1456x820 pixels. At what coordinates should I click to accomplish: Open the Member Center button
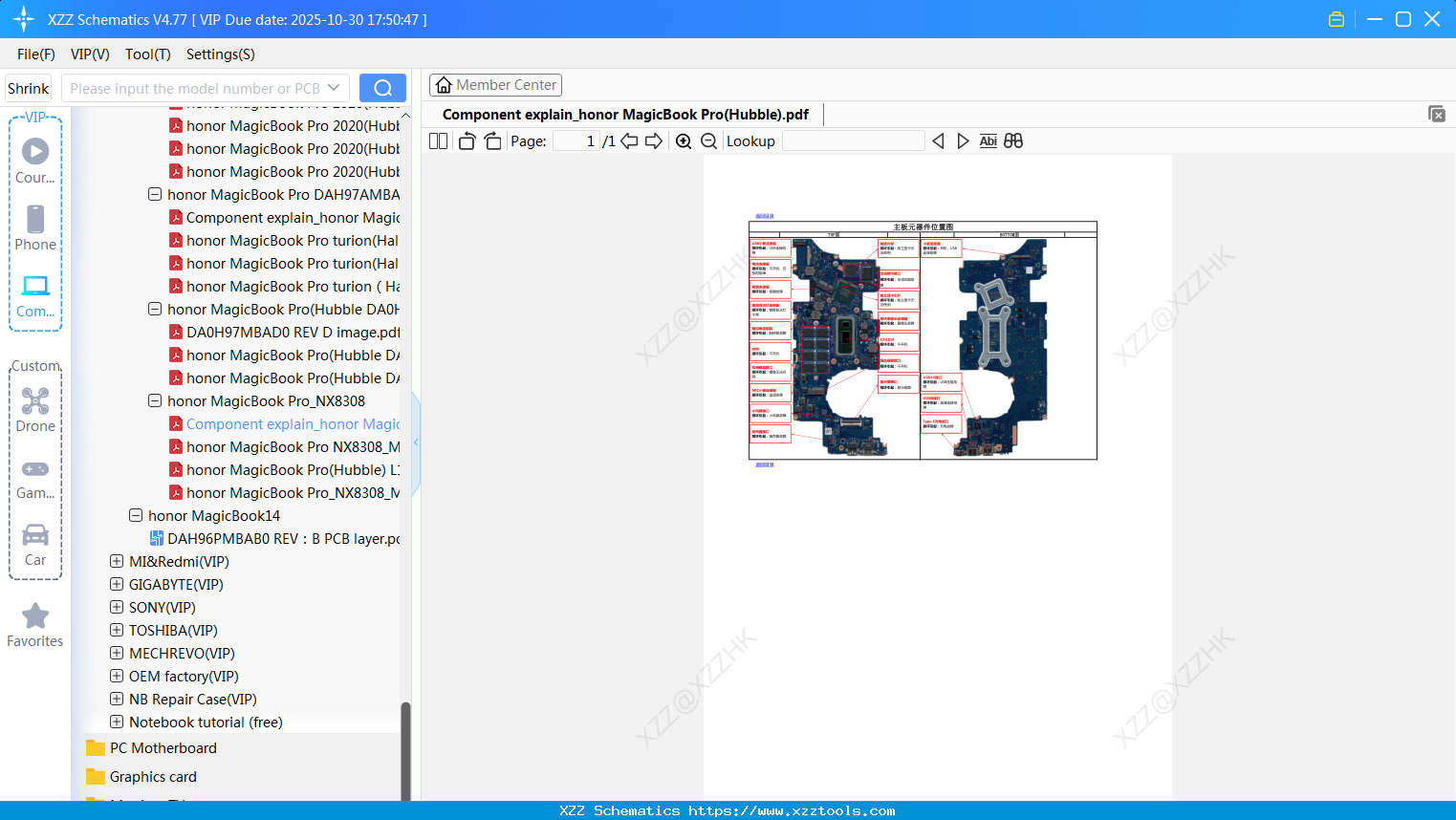[x=495, y=85]
